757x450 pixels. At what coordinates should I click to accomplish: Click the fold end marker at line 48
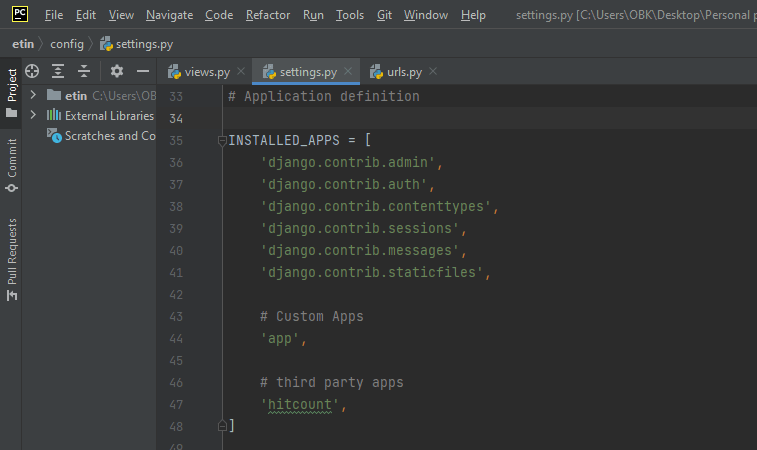(222, 425)
